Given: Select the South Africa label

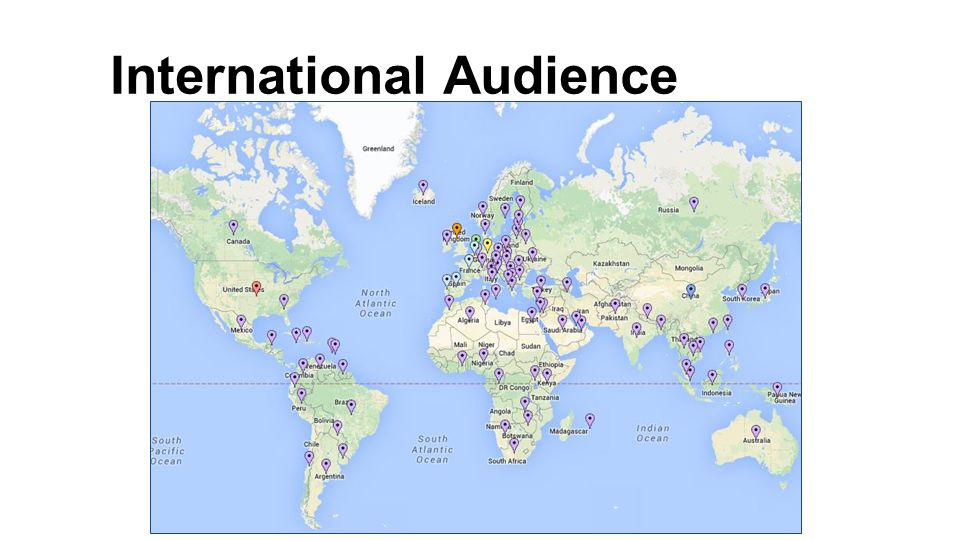Looking at the screenshot, I should (x=507, y=461).
